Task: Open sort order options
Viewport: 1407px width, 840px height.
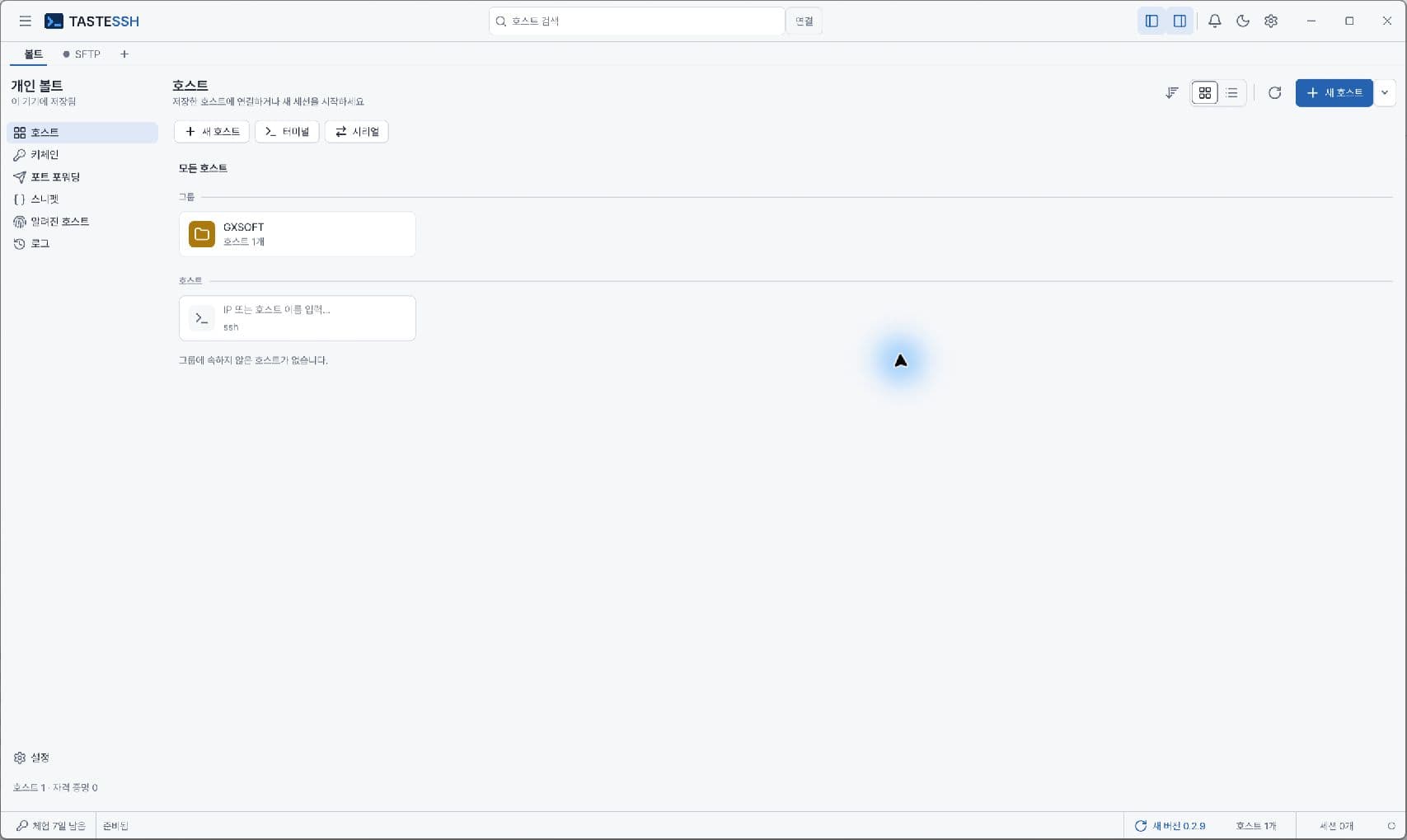Action: tap(1171, 93)
